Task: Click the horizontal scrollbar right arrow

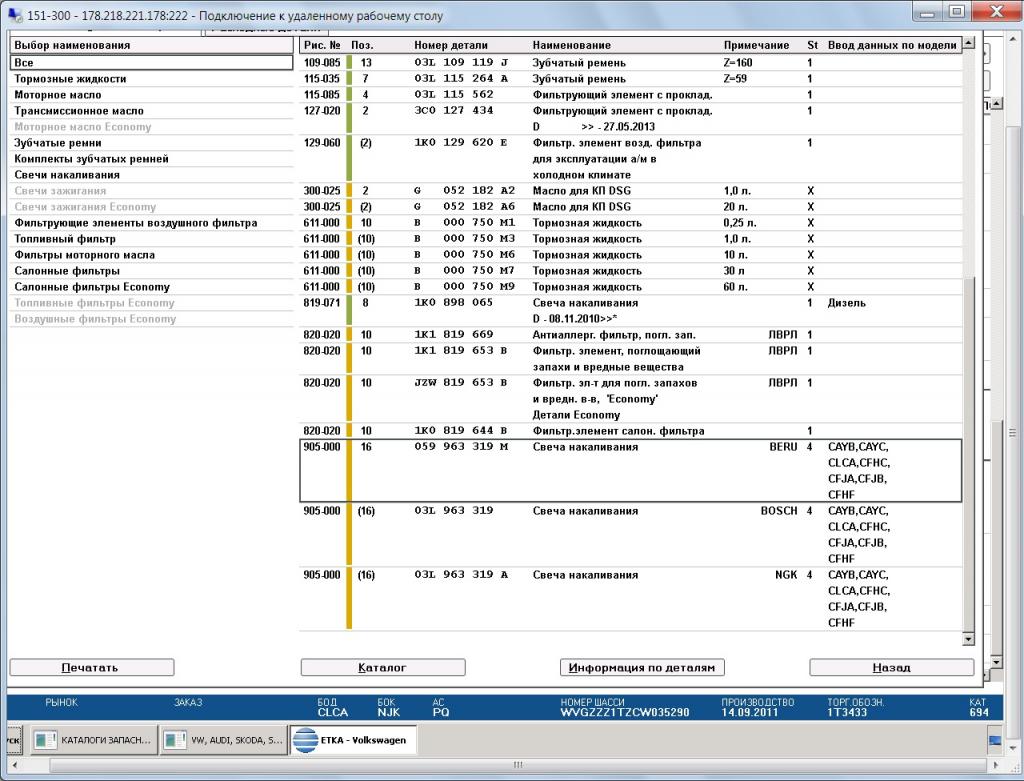Action: 996,765
